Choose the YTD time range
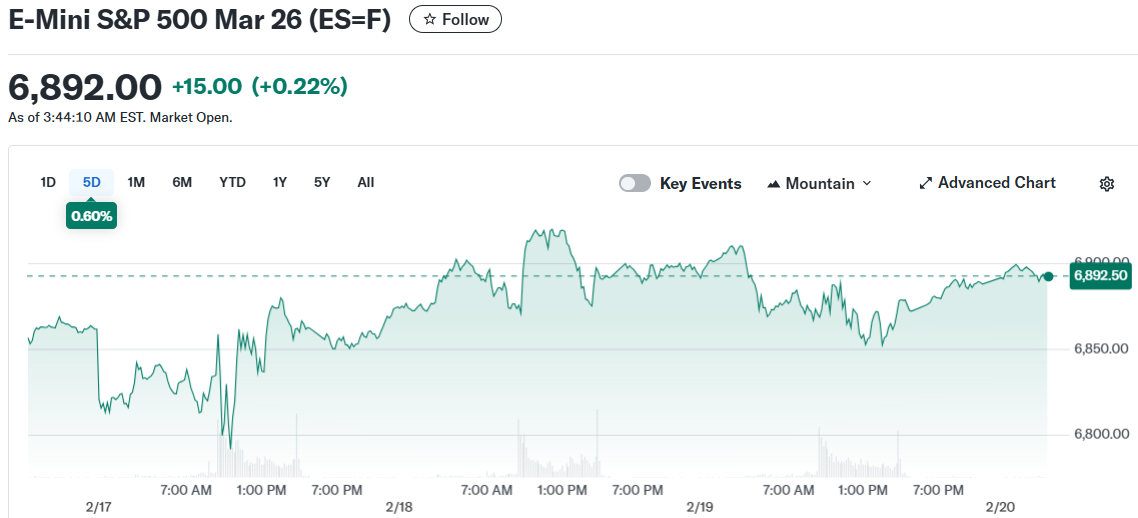 232,183
